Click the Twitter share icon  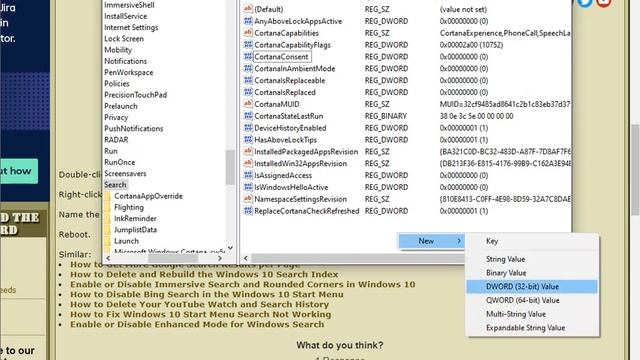pyautogui.click(x=584, y=2)
